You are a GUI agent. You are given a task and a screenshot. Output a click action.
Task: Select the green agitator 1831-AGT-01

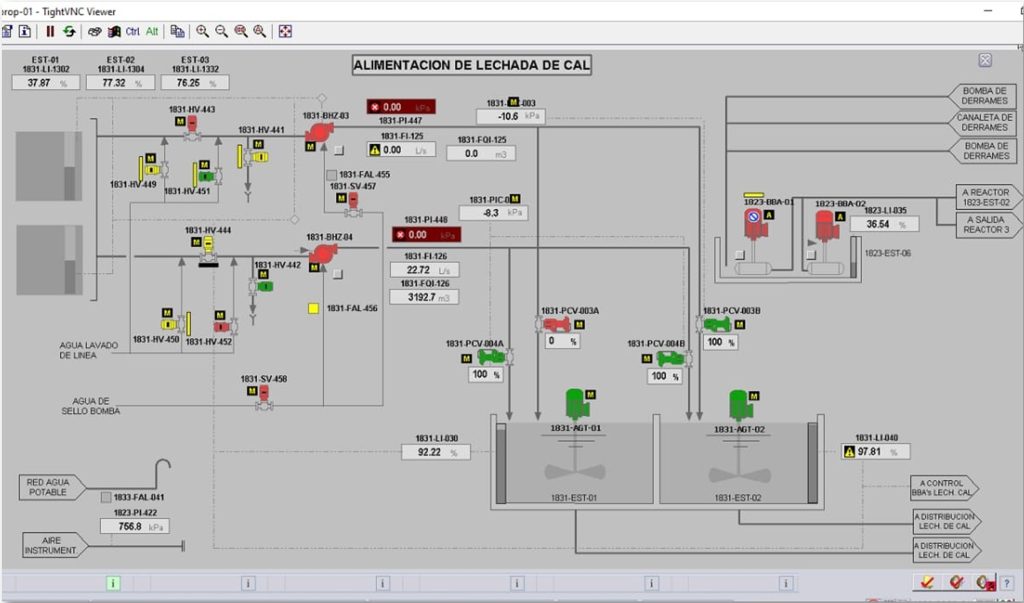click(576, 402)
